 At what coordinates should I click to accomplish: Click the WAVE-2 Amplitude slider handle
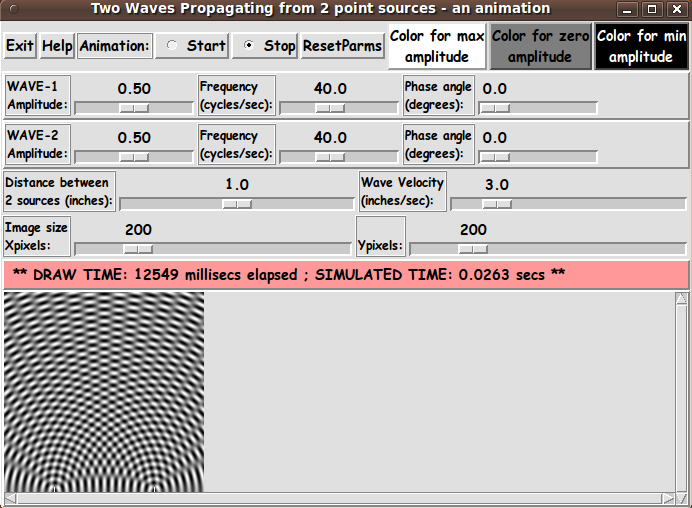click(134, 157)
